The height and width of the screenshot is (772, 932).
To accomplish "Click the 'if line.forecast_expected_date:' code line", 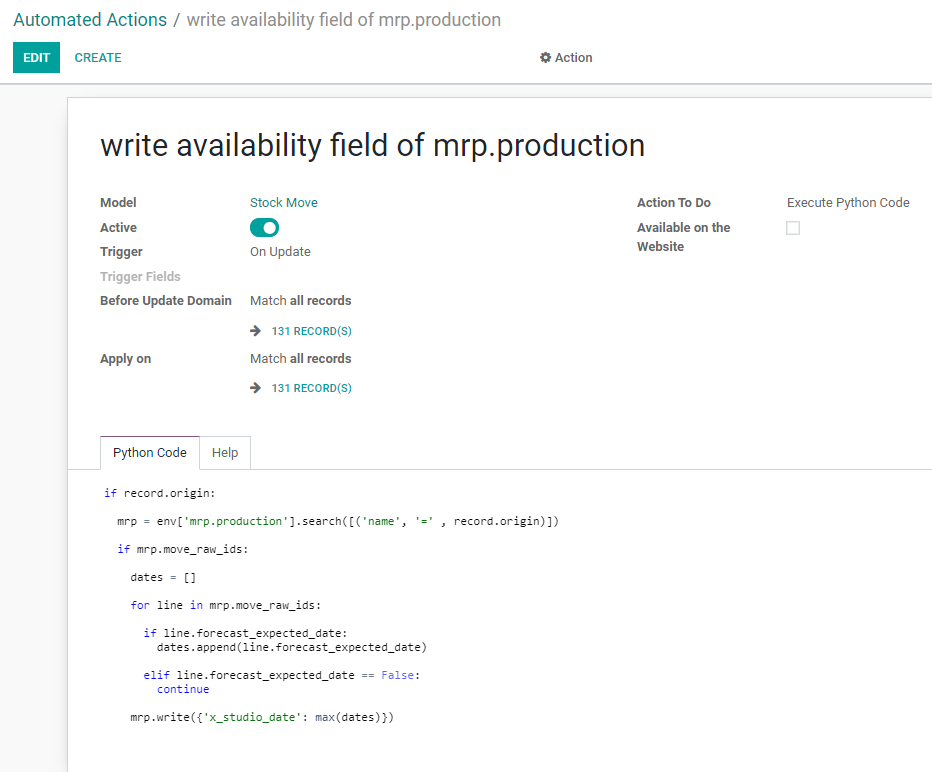I will click(245, 634).
